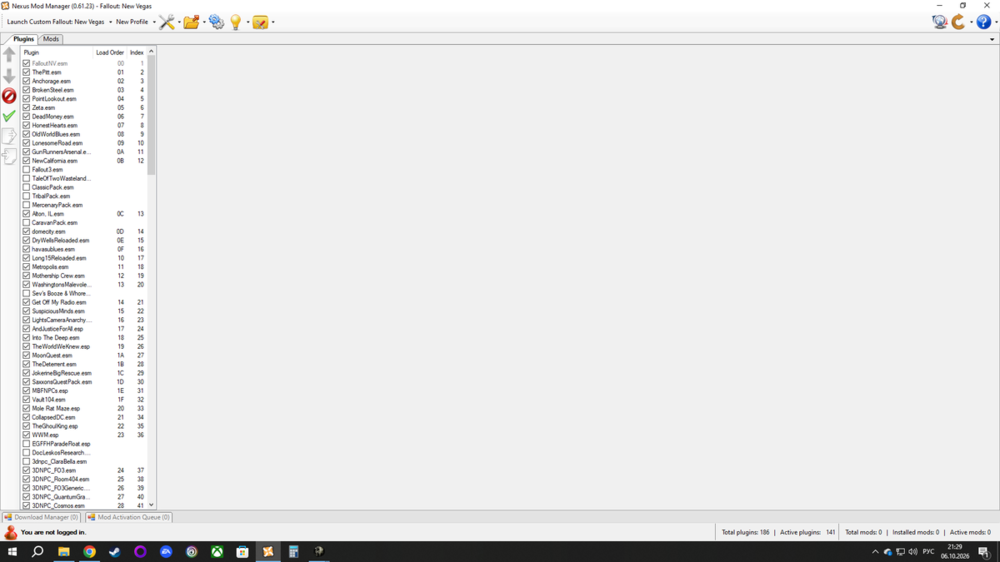Expand the lightbulb dropdown arrow
Screen dimensions: 1000x562
247,22
